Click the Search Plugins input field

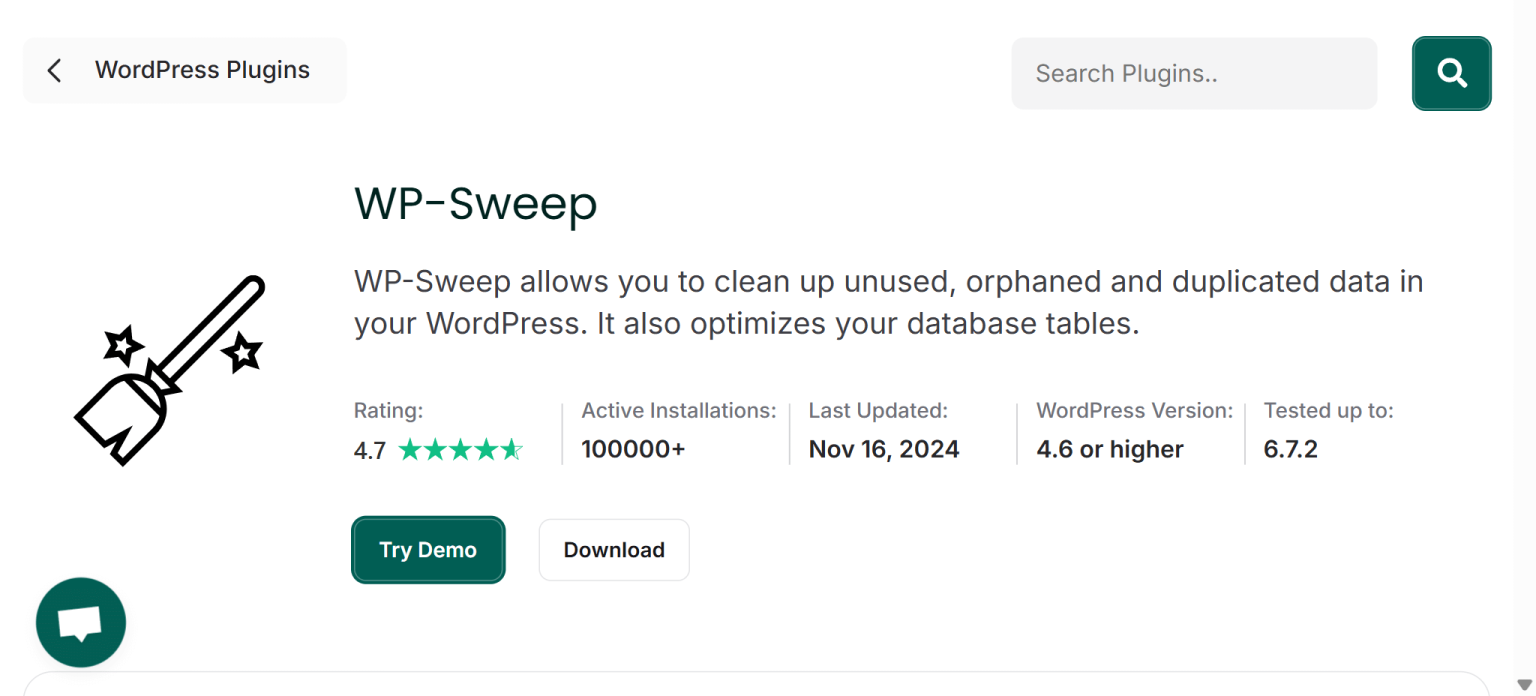pos(1193,72)
